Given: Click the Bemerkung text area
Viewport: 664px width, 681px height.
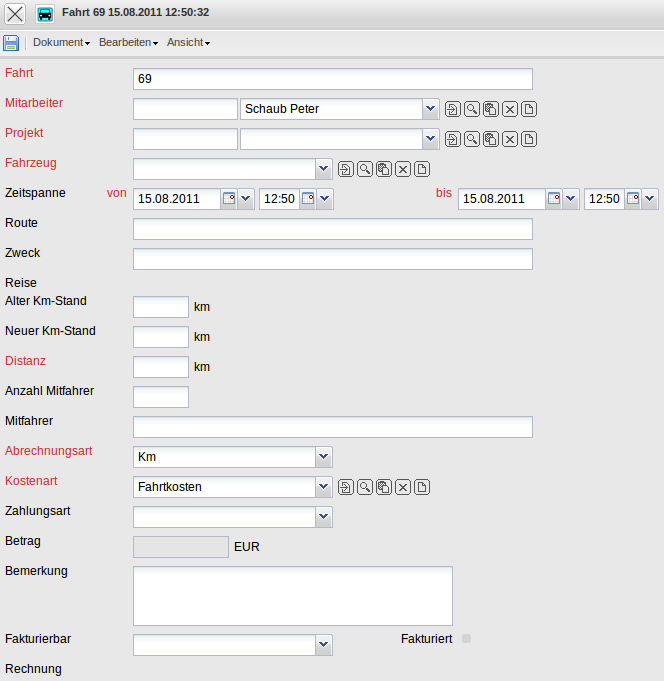Looking at the screenshot, I should [292, 596].
